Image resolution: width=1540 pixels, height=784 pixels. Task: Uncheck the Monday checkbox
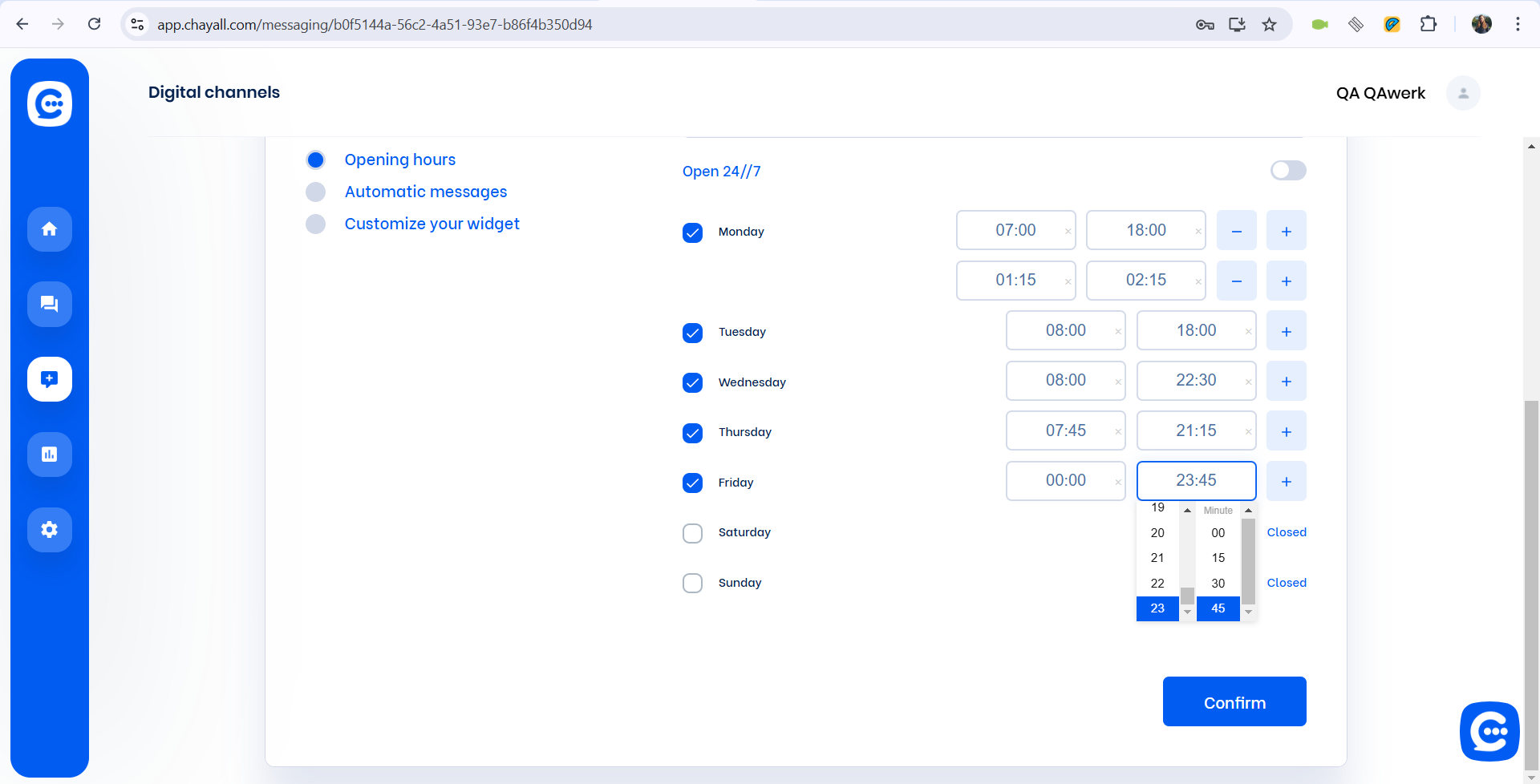[x=693, y=232]
